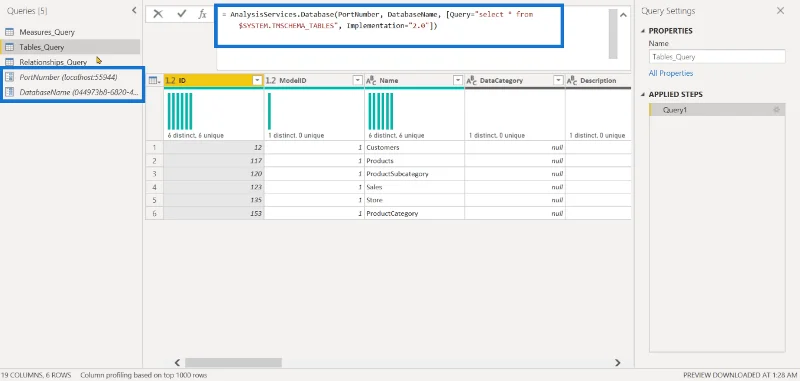Select the Query1 applied step
800x381 pixels.
(717, 110)
